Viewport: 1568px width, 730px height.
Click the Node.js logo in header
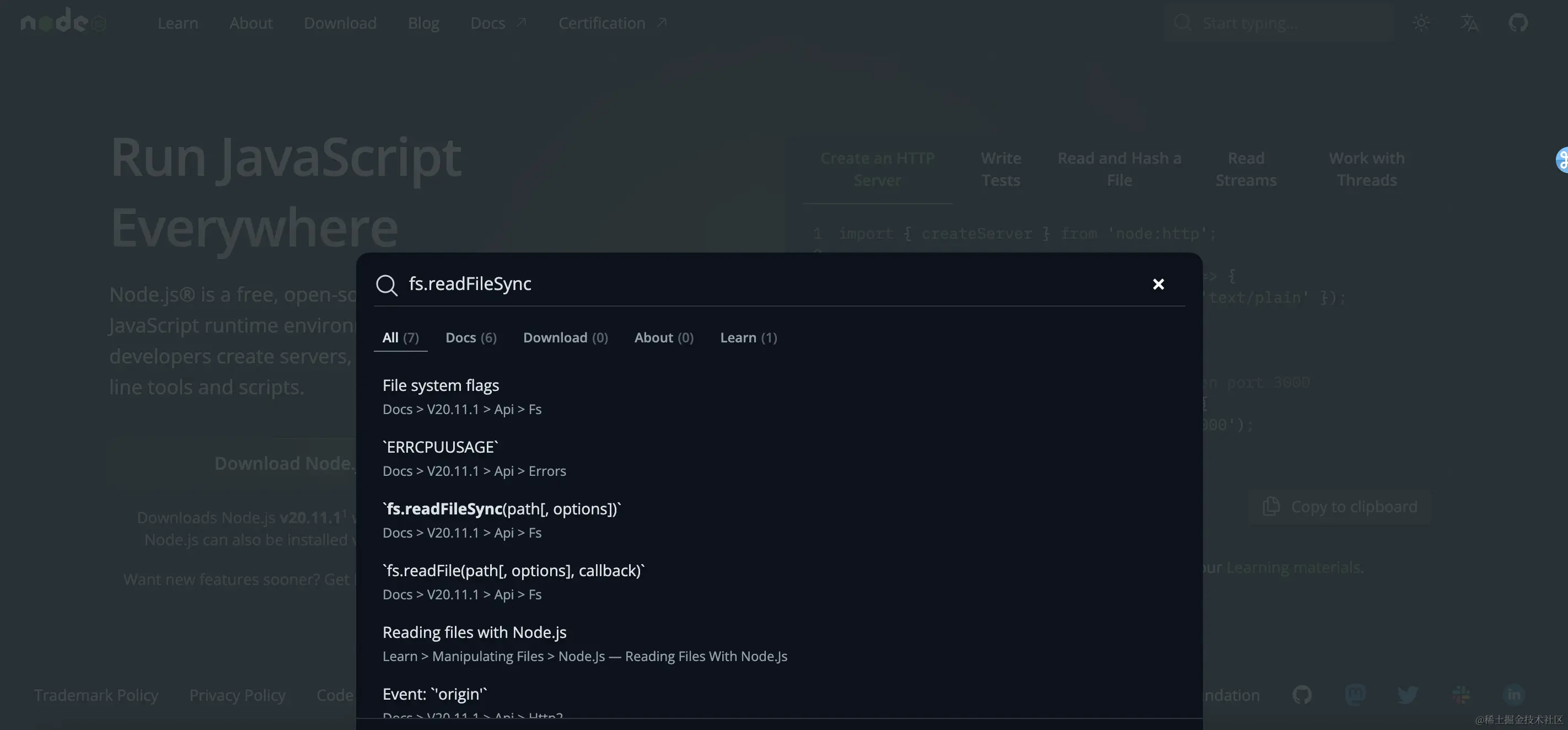click(x=63, y=21)
